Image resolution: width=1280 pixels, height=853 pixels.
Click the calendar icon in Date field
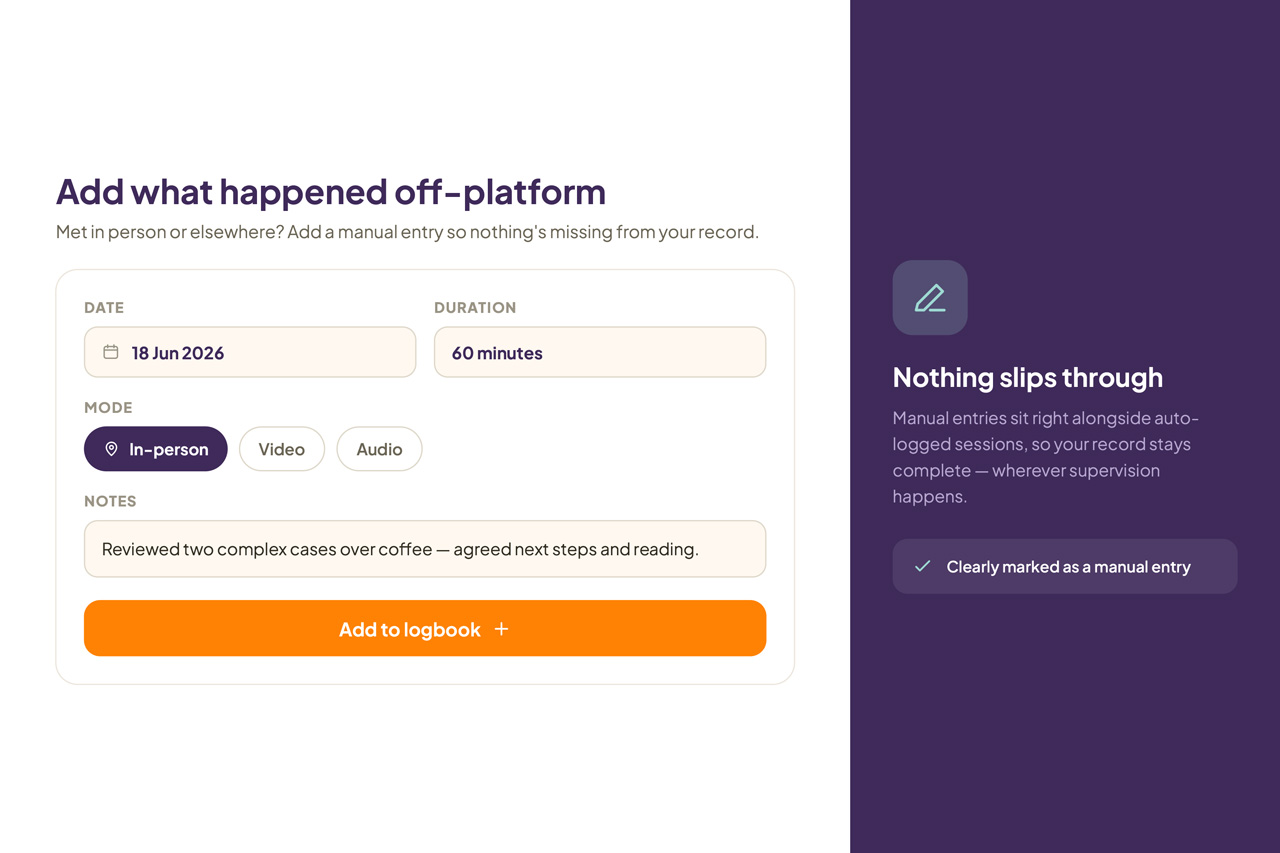(x=111, y=352)
